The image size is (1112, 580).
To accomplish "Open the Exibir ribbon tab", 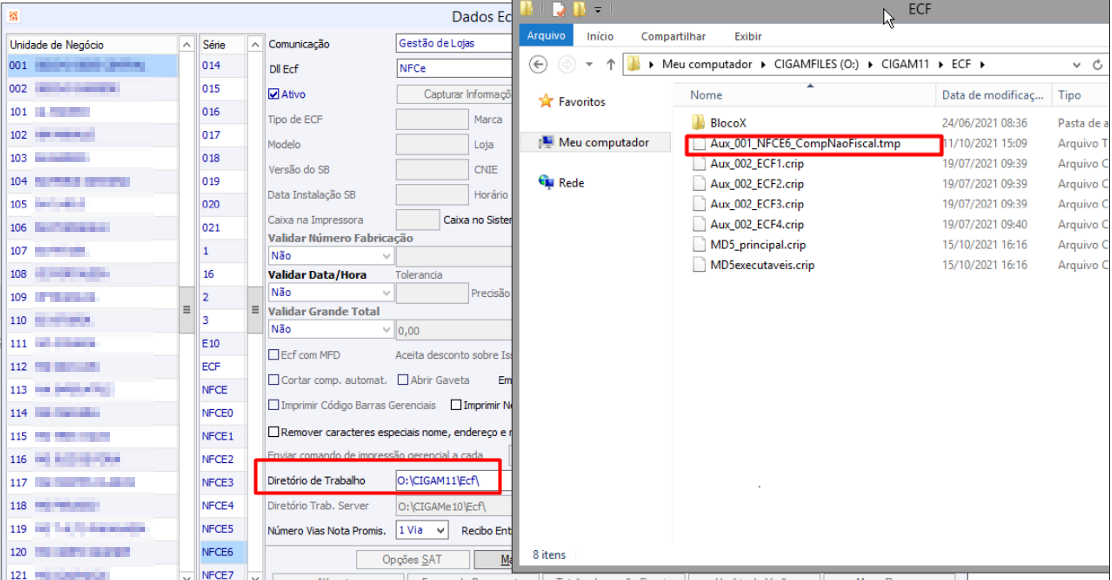I will point(747,36).
